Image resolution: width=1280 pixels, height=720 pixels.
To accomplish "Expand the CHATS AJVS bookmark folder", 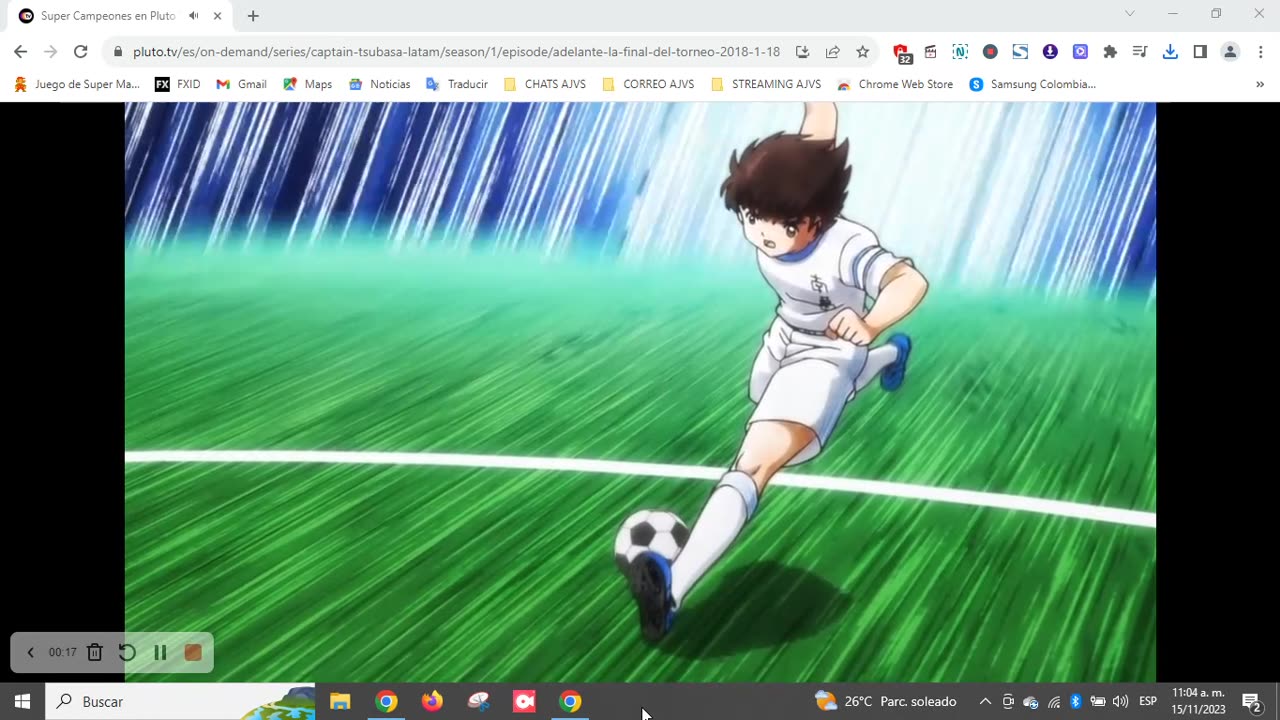I will pyautogui.click(x=545, y=84).
